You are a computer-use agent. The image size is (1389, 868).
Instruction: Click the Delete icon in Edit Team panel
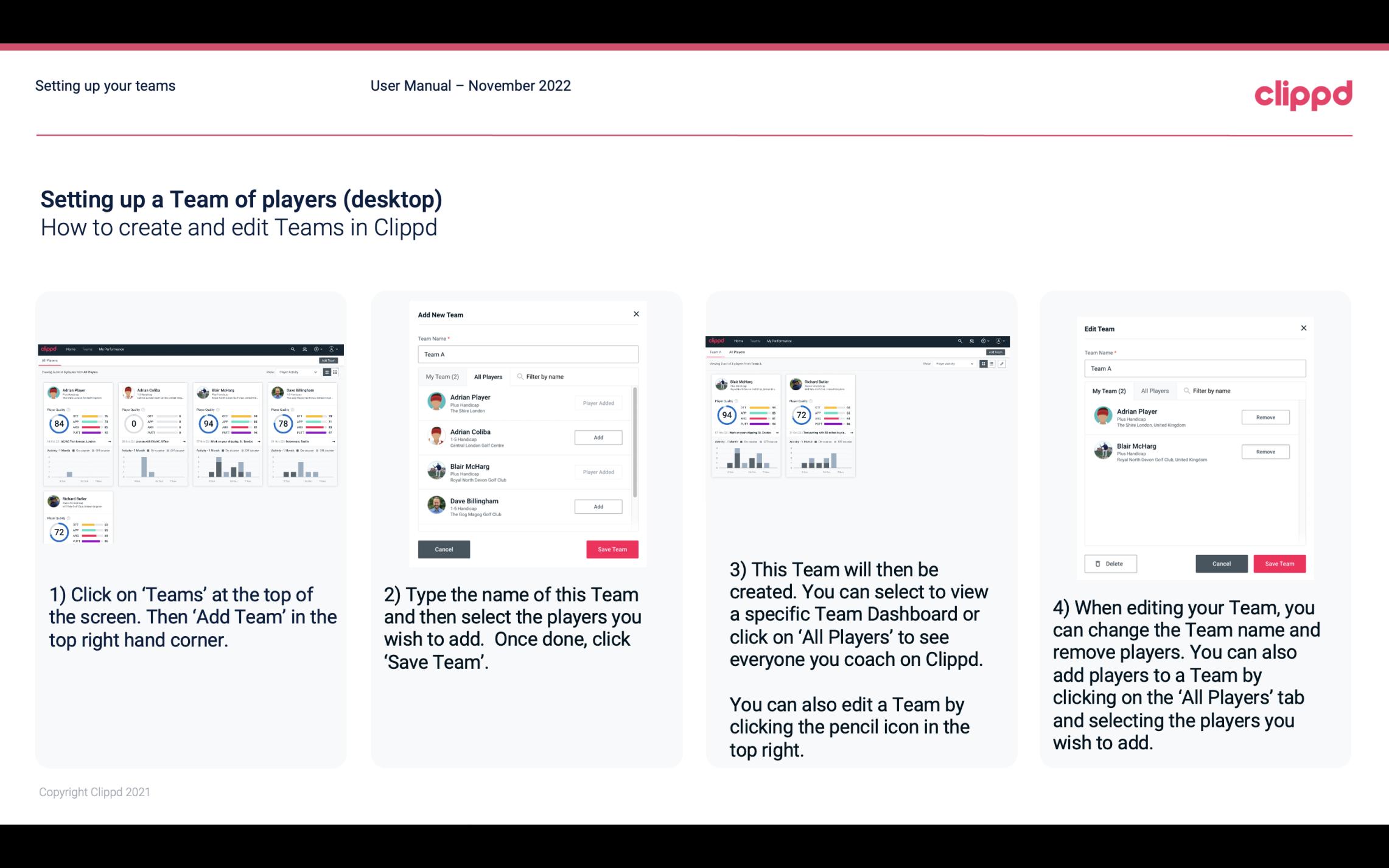point(1108,563)
